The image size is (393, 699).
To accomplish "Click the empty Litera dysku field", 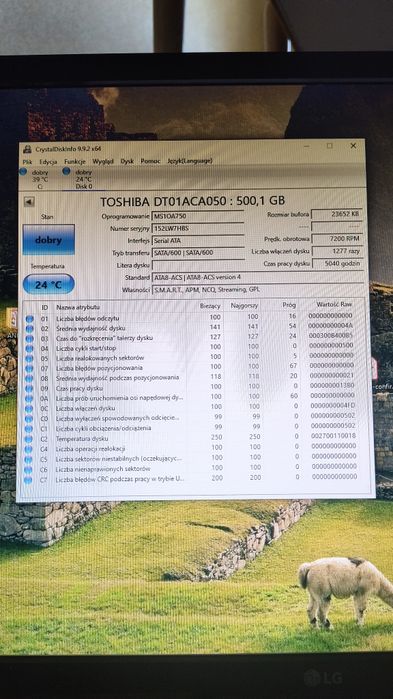I will [198, 265].
